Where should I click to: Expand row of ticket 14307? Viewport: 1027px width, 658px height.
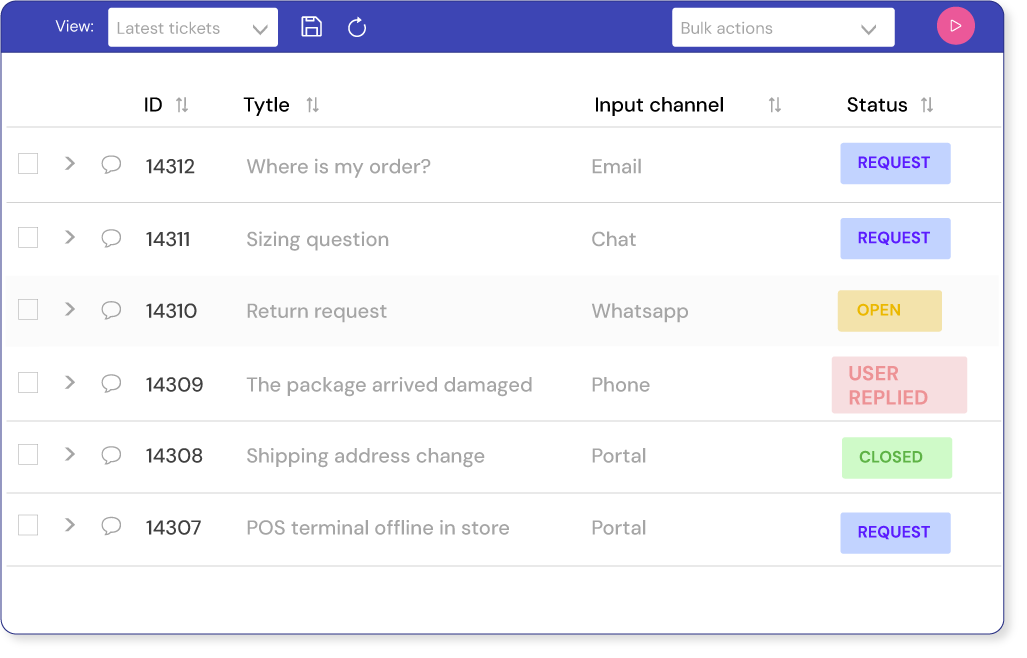tap(70, 525)
